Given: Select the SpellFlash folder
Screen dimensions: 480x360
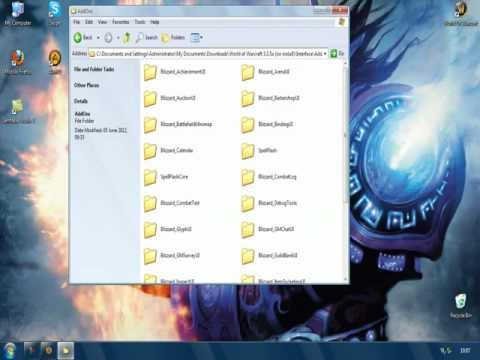Looking at the screenshot, I should pos(259,151).
